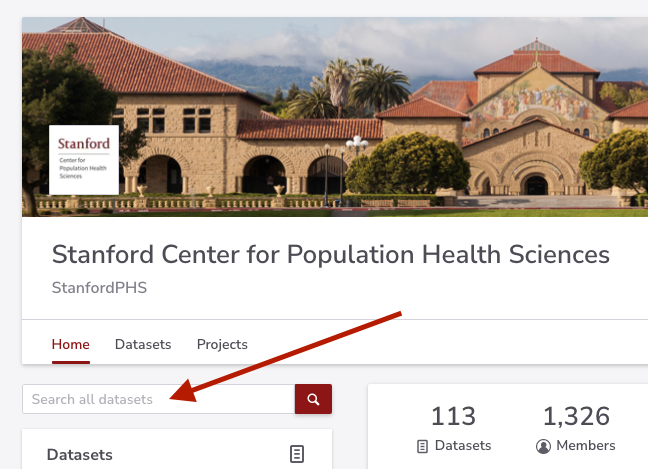Image resolution: width=648 pixels, height=469 pixels.
Task: Click the Members label under 1,326
Action: 586,445
